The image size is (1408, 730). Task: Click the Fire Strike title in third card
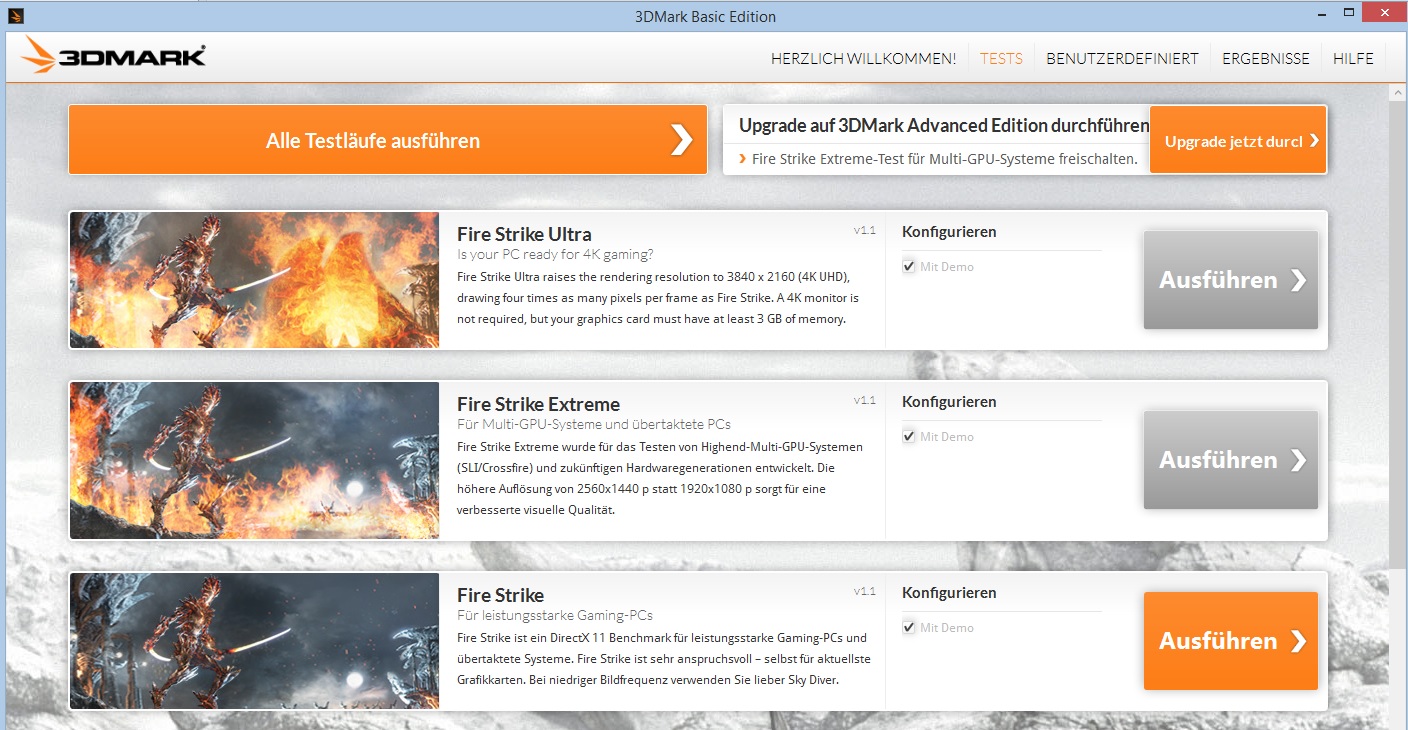pos(500,595)
